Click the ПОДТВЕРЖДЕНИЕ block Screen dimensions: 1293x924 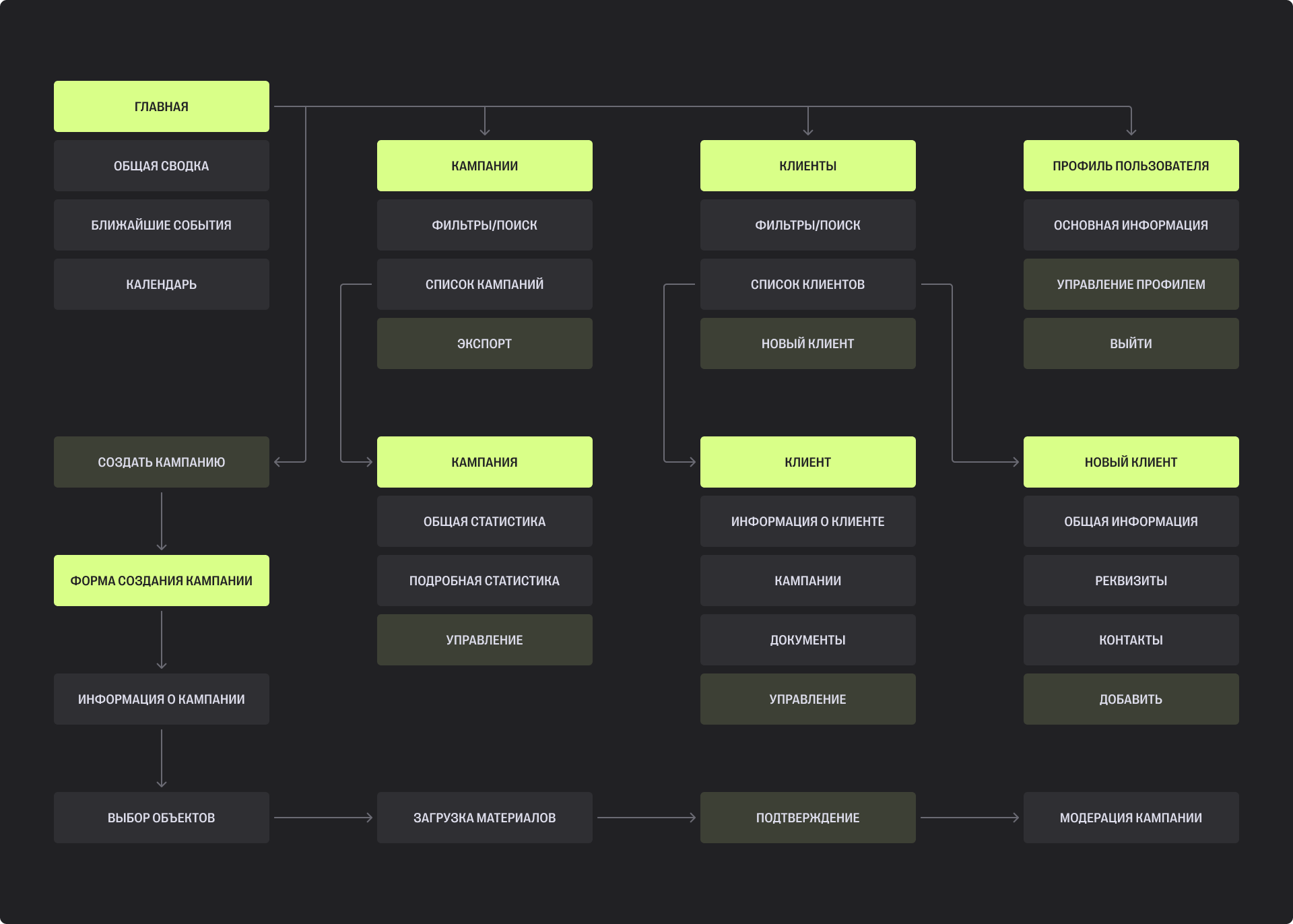tap(808, 818)
